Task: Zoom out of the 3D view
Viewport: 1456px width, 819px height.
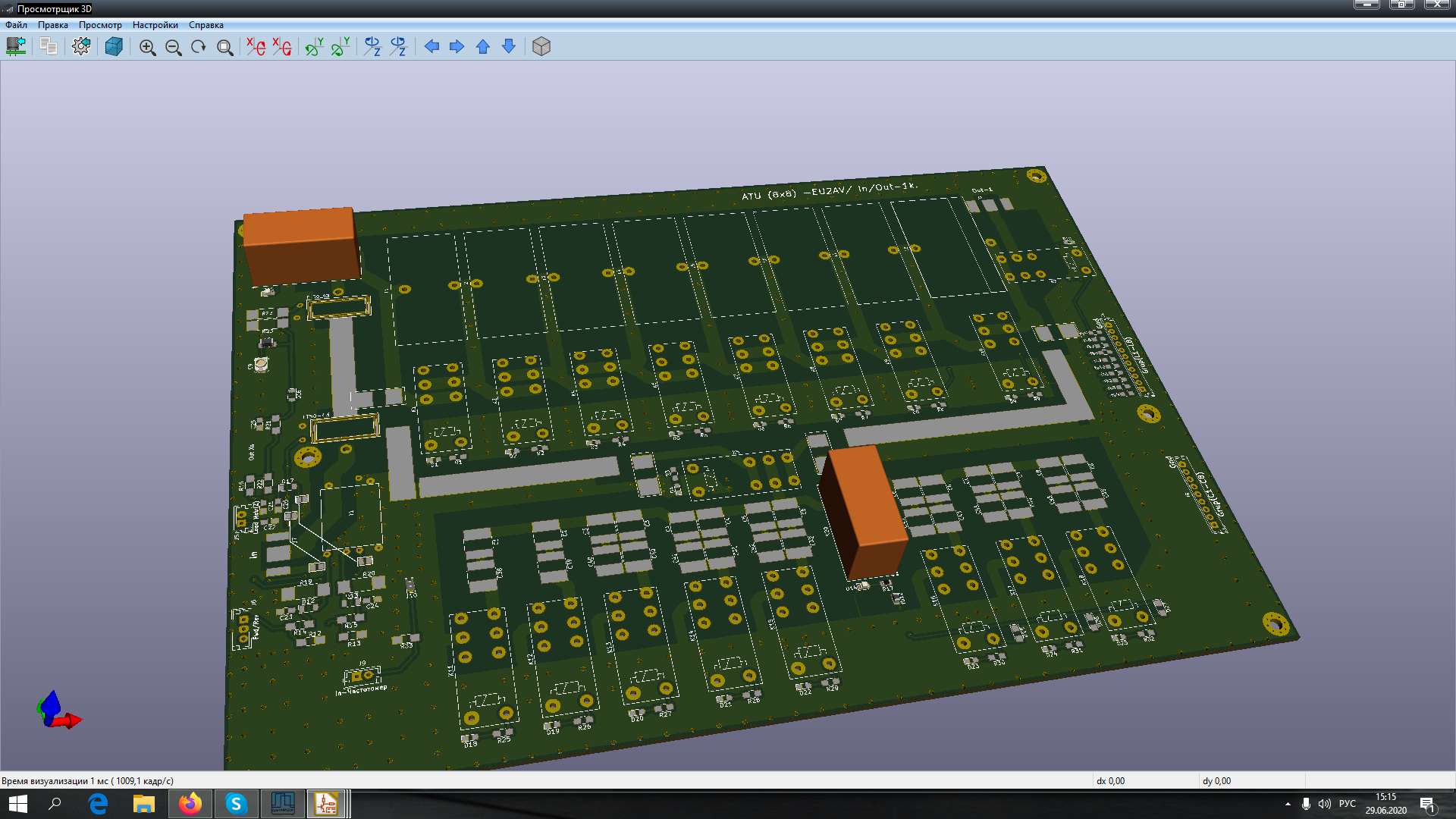Action: coord(174,48)
